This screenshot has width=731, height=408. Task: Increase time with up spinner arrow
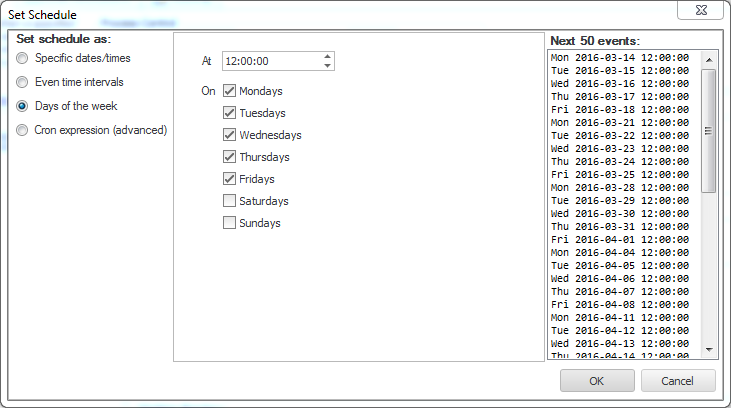click(x=327, y=56)
